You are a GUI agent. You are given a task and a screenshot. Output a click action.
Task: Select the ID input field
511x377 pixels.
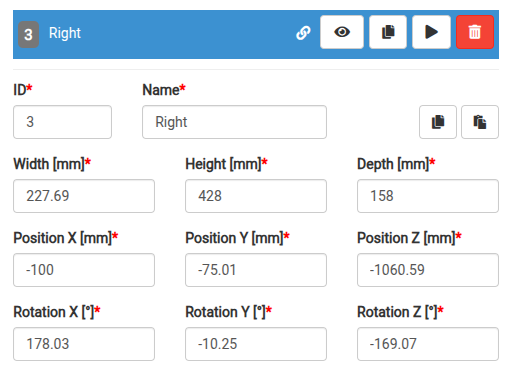pyautogui.click(x=62, y=122)
